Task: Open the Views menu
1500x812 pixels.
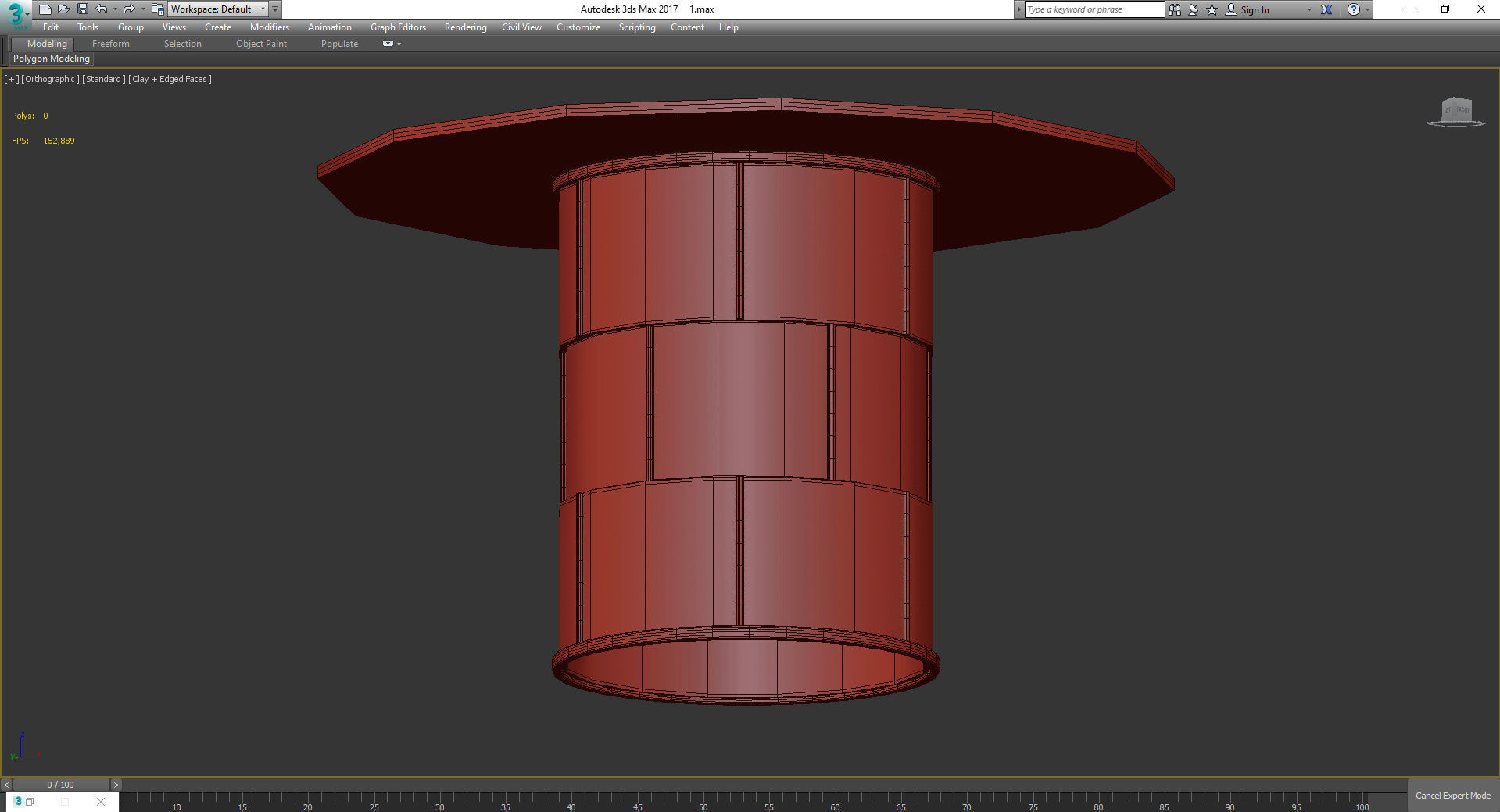Action: pos(174,27)
